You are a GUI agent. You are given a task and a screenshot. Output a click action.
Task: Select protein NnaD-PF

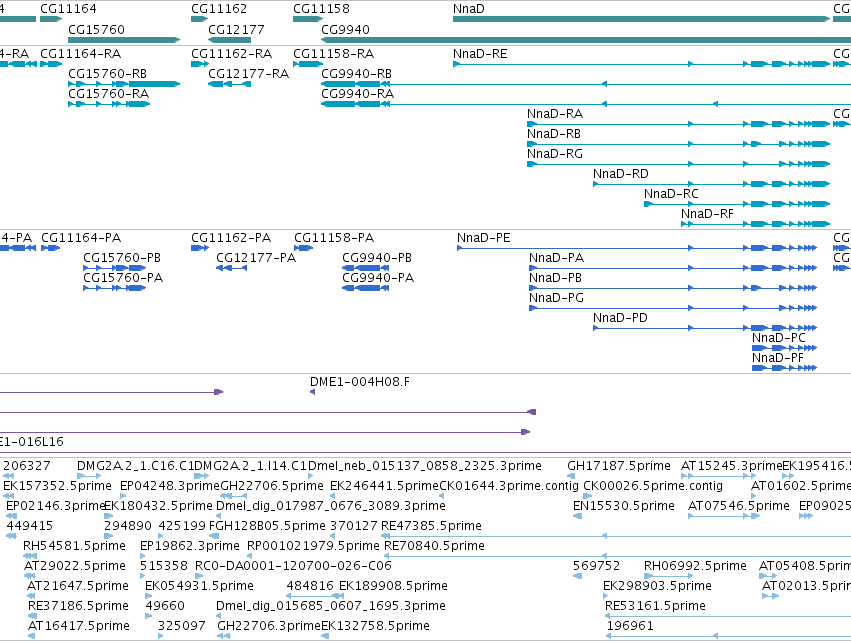(x=784, y=368)
